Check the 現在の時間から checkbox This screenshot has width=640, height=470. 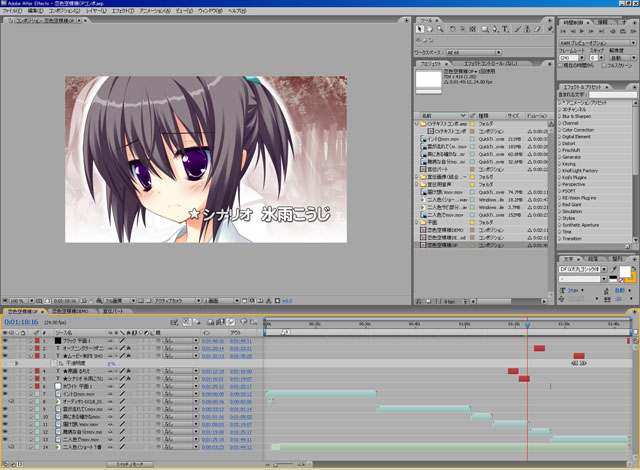561,66
